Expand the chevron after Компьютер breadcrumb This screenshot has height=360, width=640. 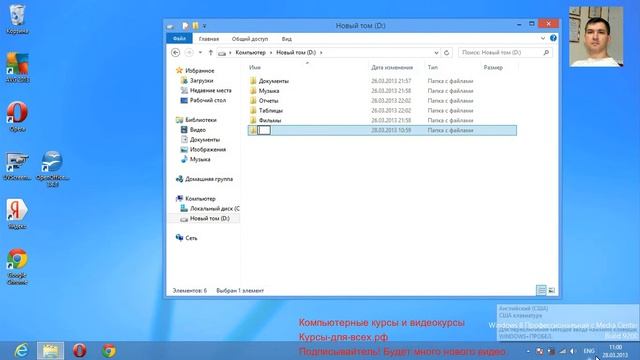[271, 53]
